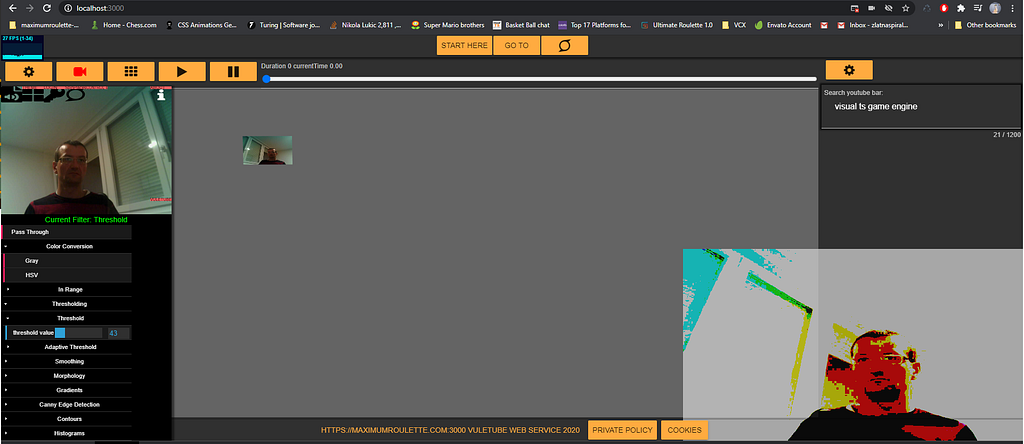Click the speaker volume icon on webcam preview
The height and width of the screenshot is (444, 1024).
click(10, 97)
